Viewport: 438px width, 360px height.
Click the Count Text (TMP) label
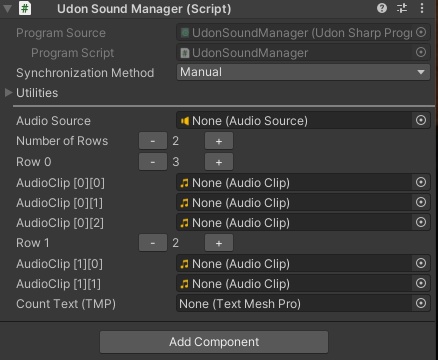tap(66, 304)
